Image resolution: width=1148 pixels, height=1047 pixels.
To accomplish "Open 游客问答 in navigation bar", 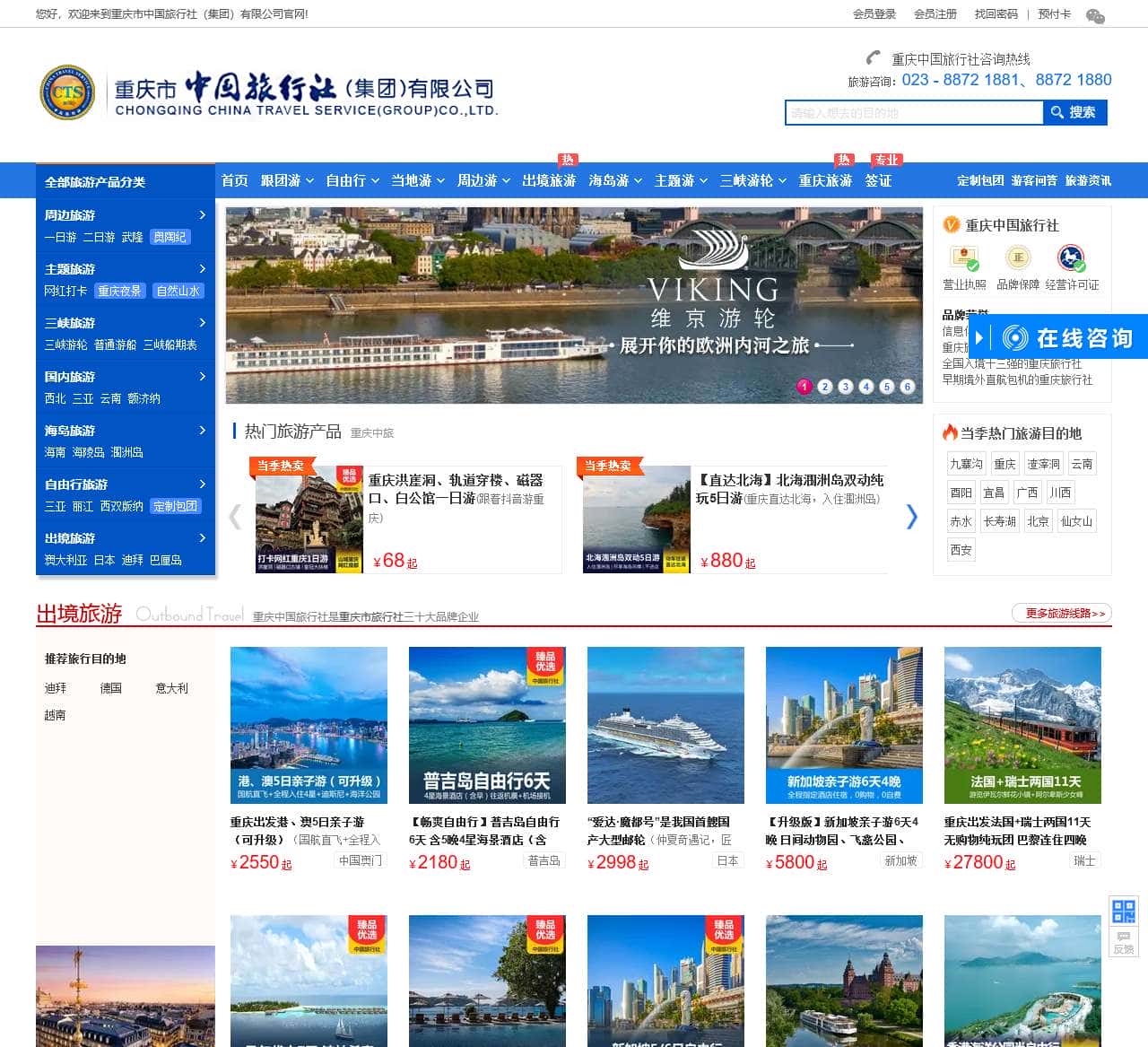I will (1034, 181).
